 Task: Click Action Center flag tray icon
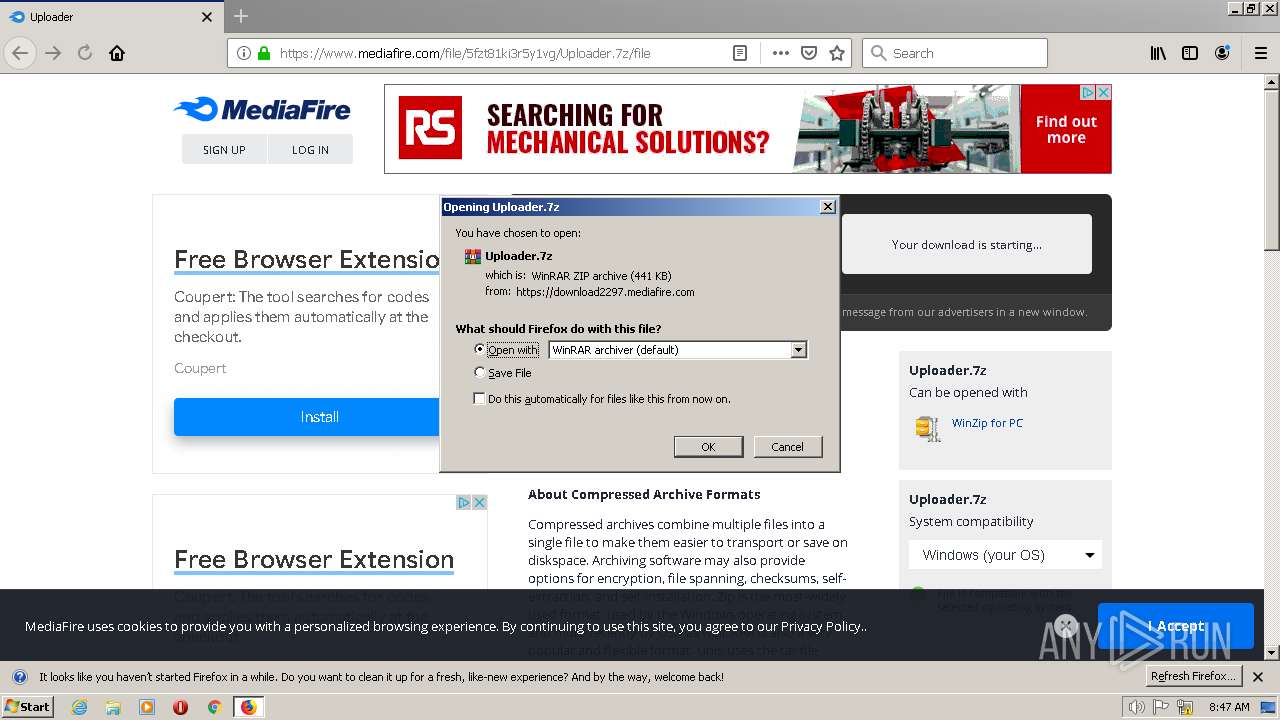(1162, 707)
